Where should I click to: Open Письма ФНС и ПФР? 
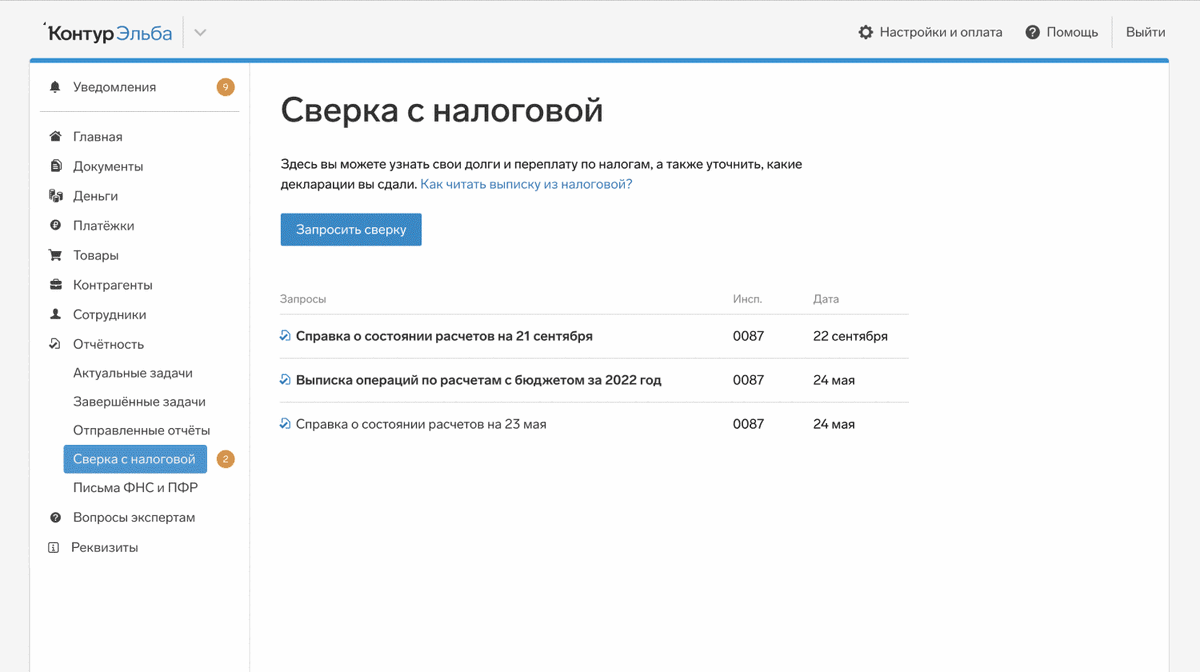(x=135, y=488)
